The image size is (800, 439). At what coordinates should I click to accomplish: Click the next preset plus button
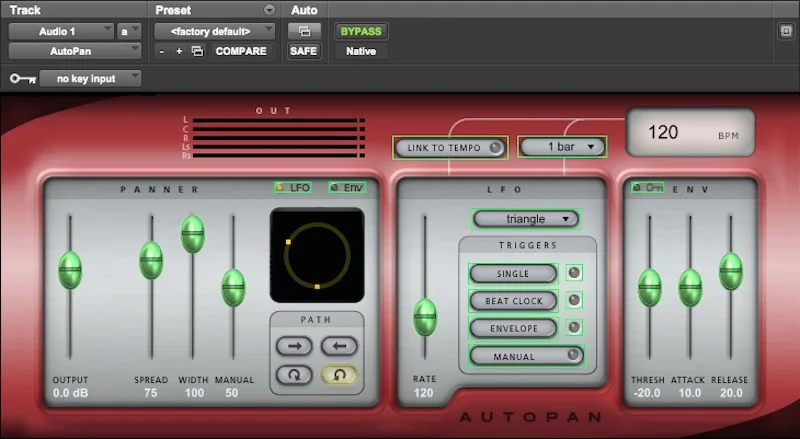tap(179, 51)
